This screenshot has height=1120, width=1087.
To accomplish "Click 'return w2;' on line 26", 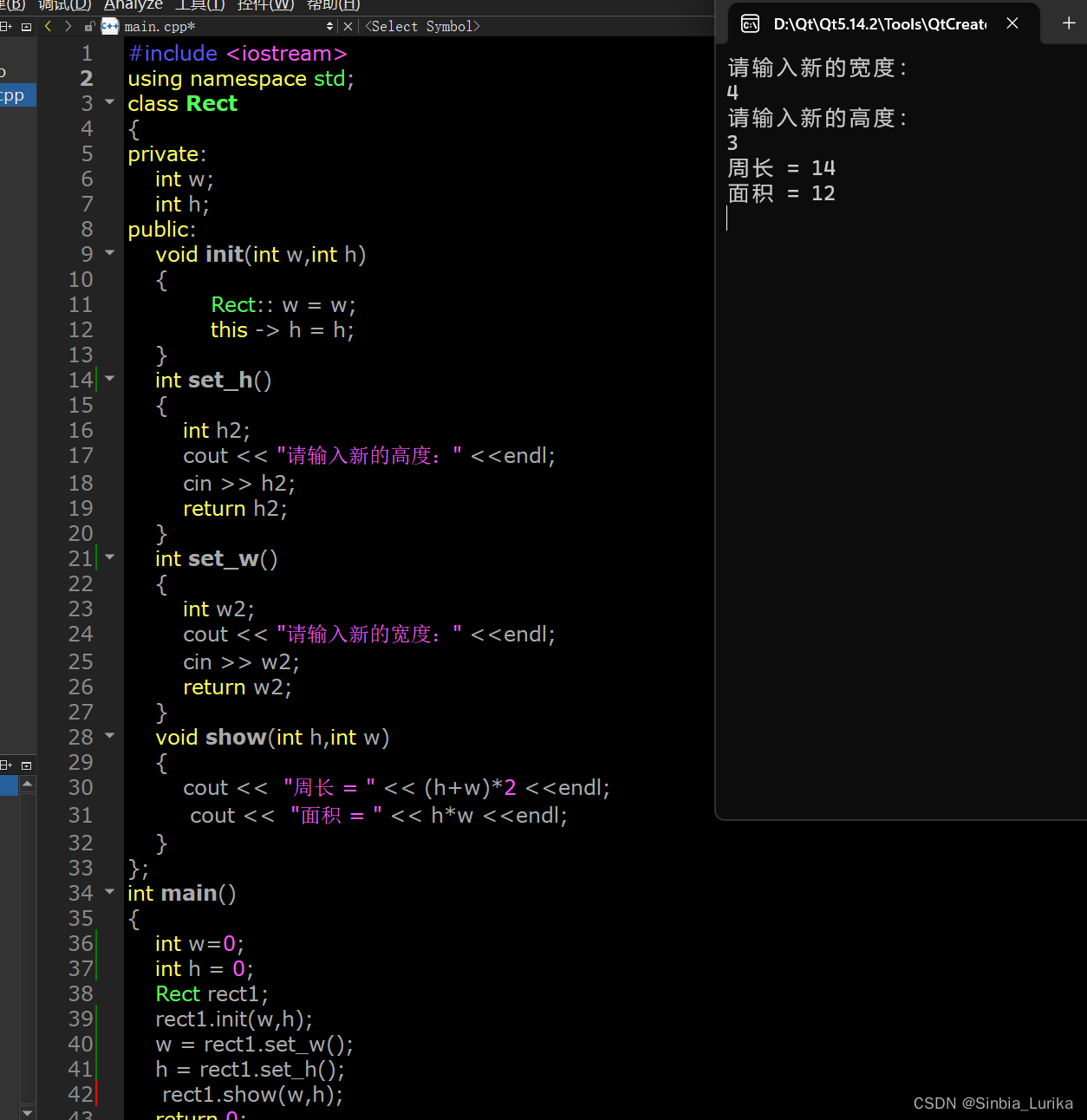I will pos(238,687).
